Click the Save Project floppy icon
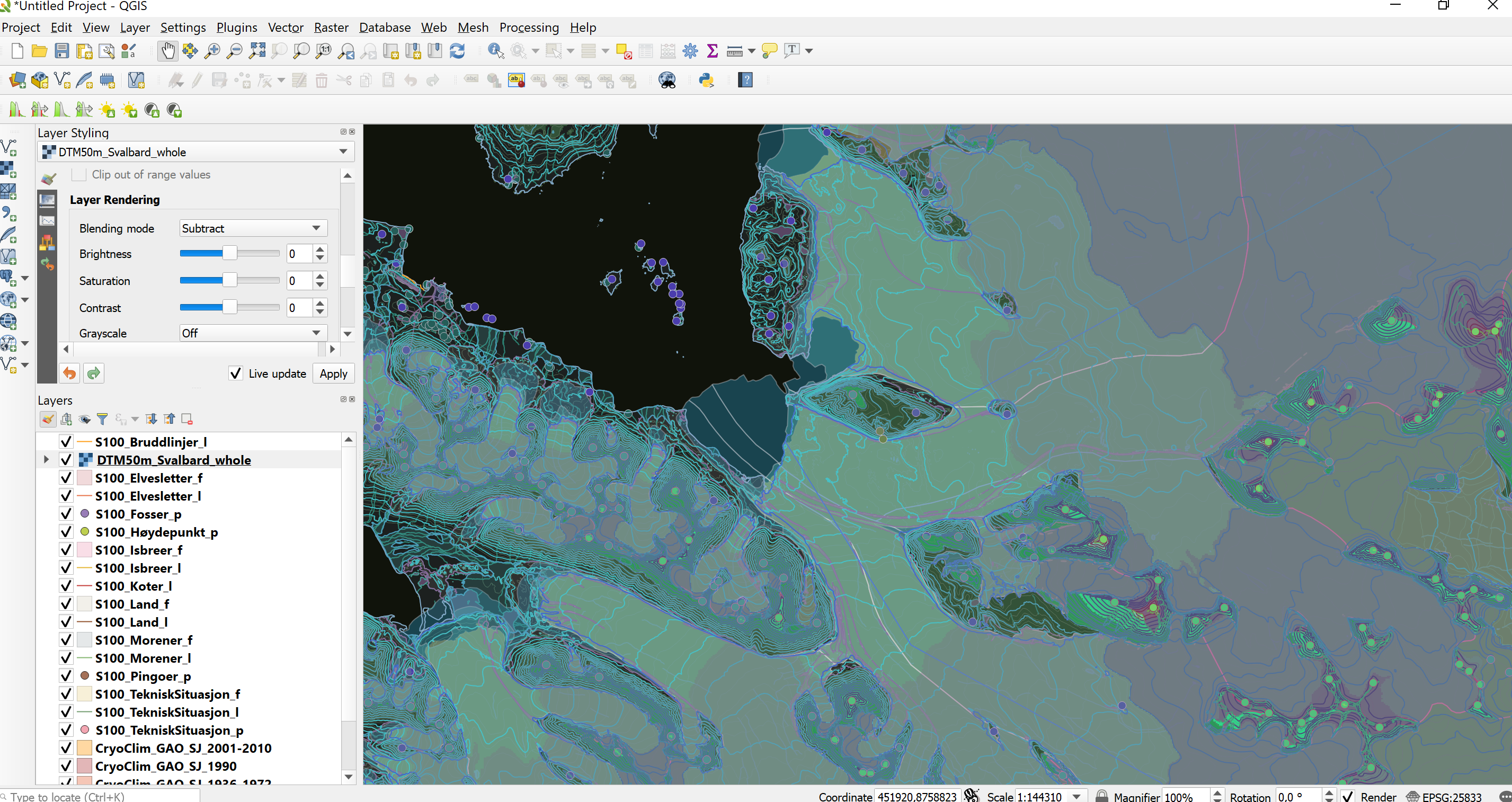This screenshot has width=1512, height=802. [x=61, y=51]
